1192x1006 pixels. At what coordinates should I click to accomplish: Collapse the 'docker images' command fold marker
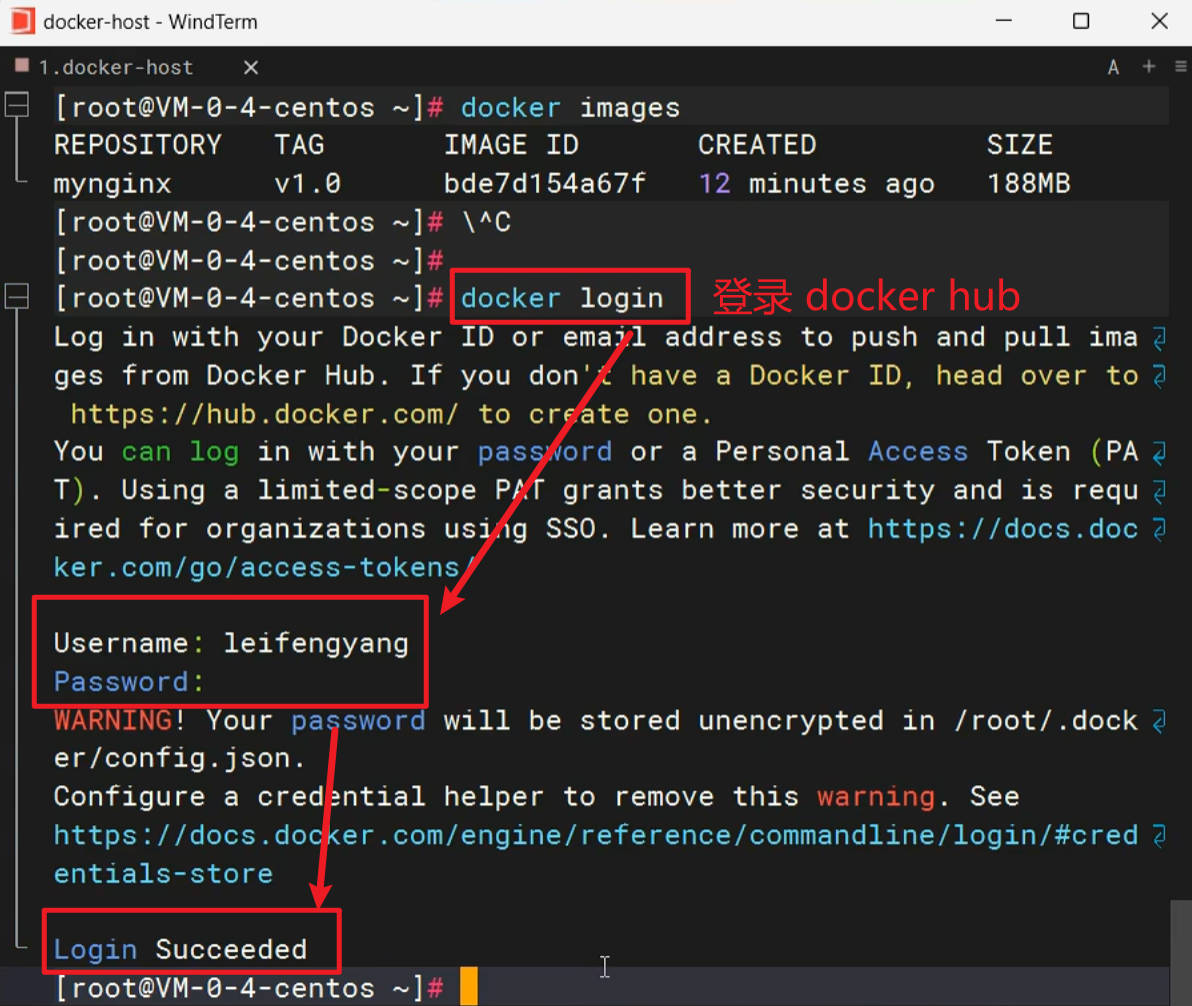[x=17, y=104]
